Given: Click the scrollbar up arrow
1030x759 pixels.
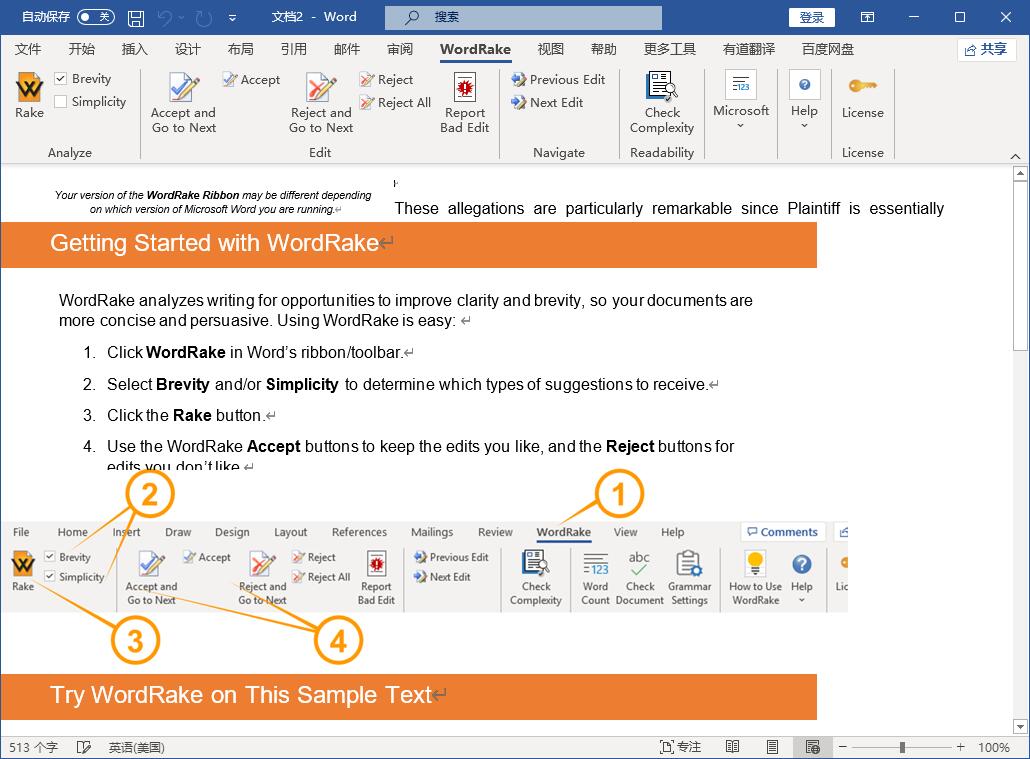Looking at the screenshot, I should [1019, 174].
